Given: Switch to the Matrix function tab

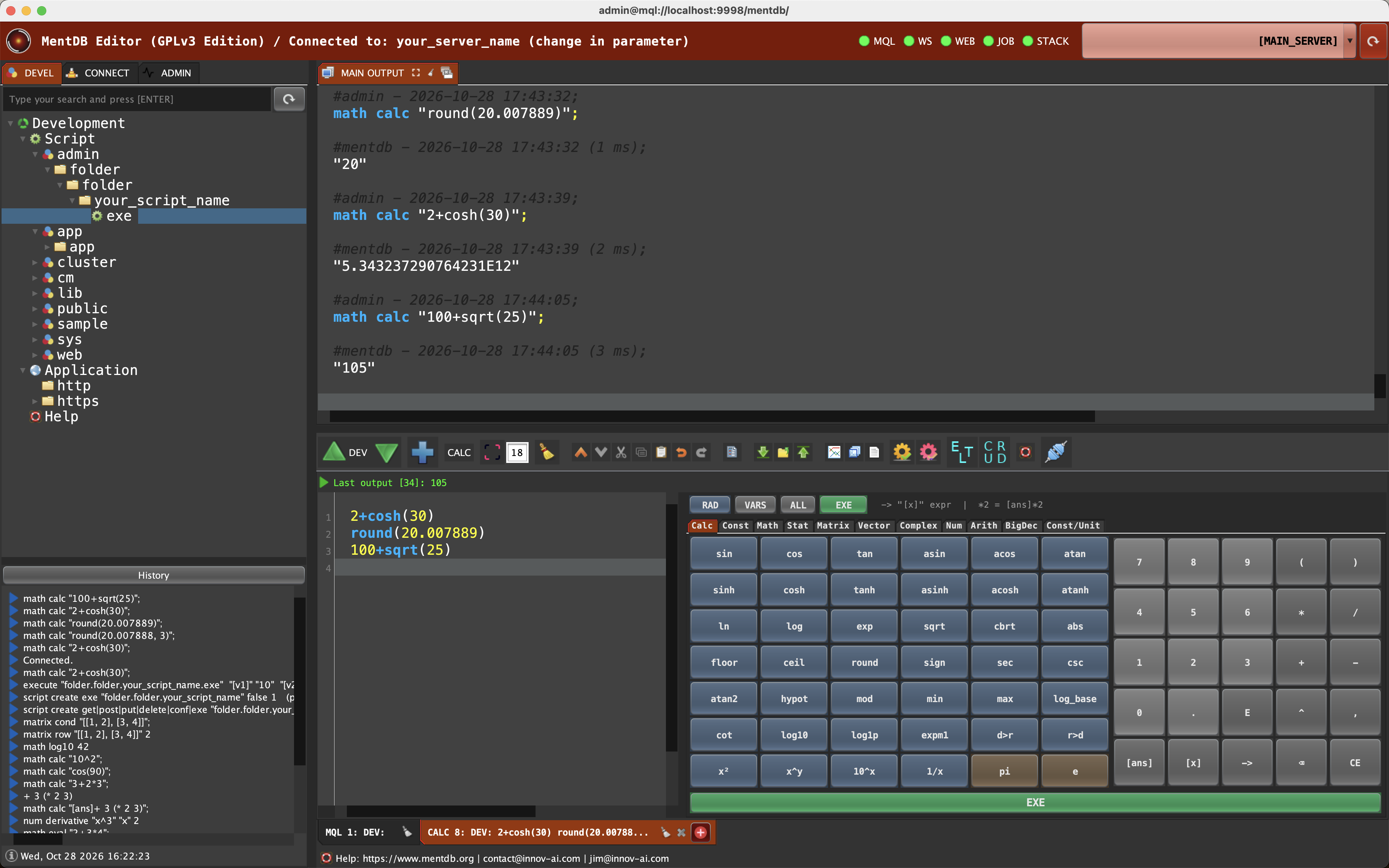Looking at the screenshot, I should click(x=832, y=525).
